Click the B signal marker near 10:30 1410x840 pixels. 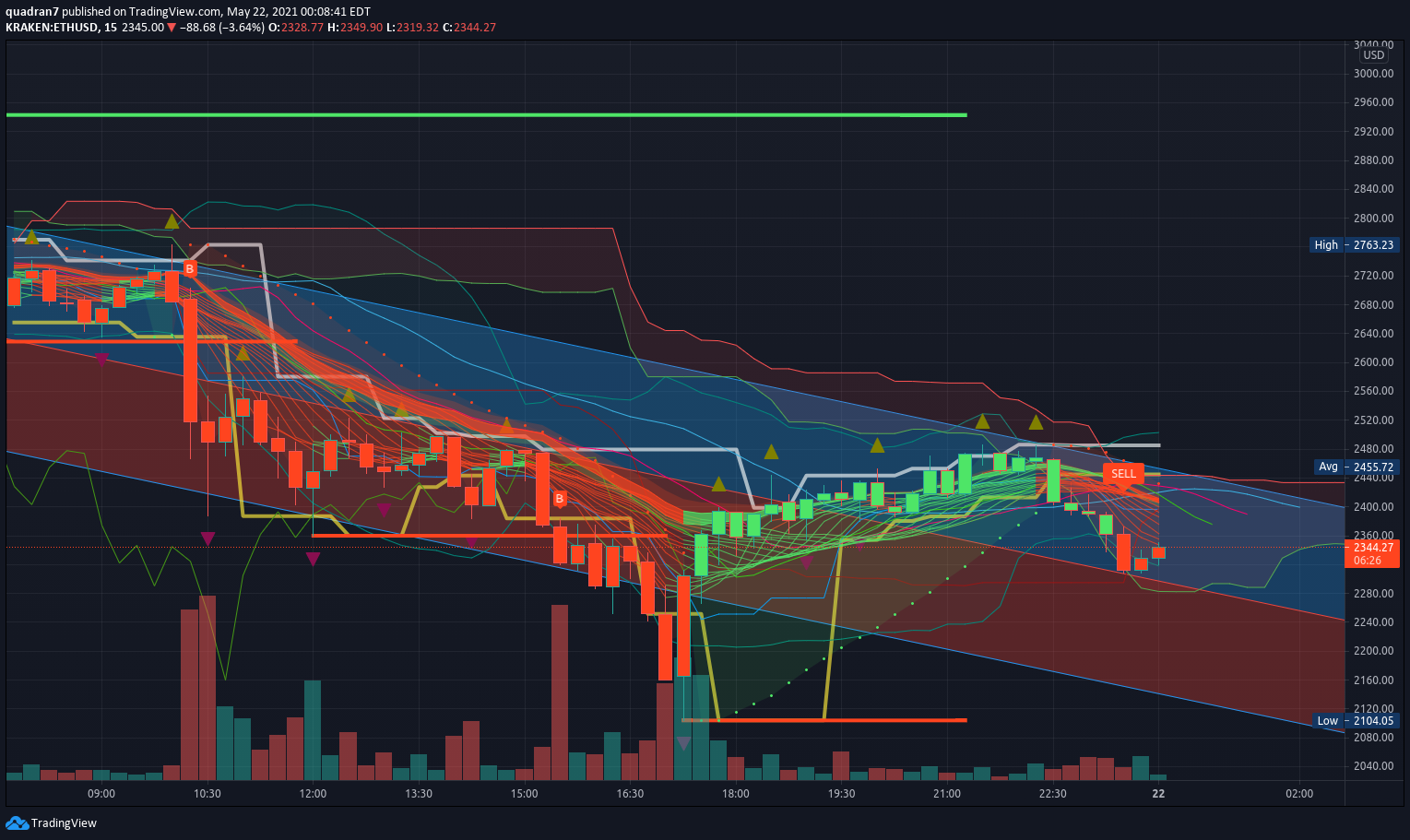tap(189, 268)
